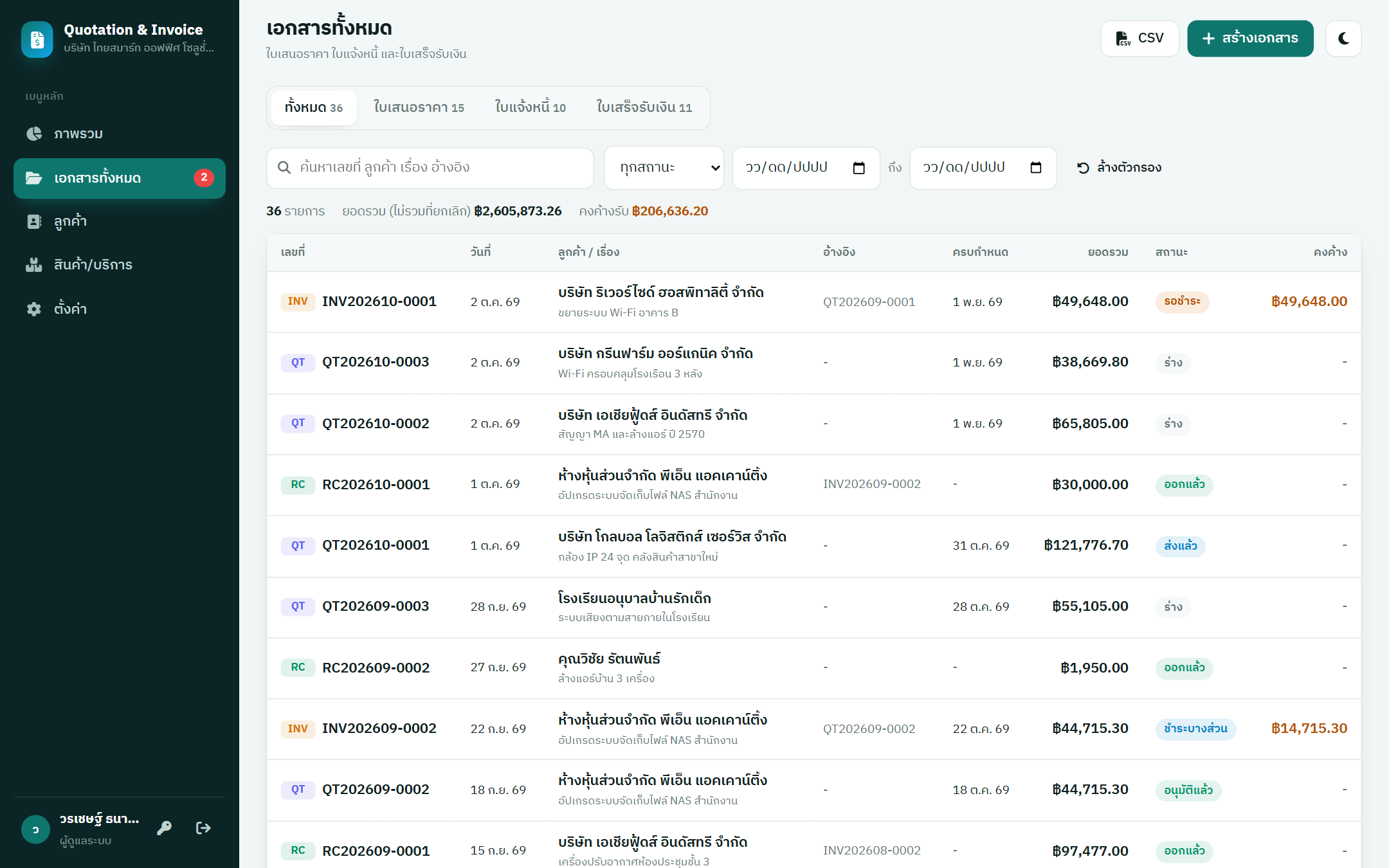
Task: Click the INV badge of INV202609-0002
Action: pyautogui.click(x=298, y=729)
